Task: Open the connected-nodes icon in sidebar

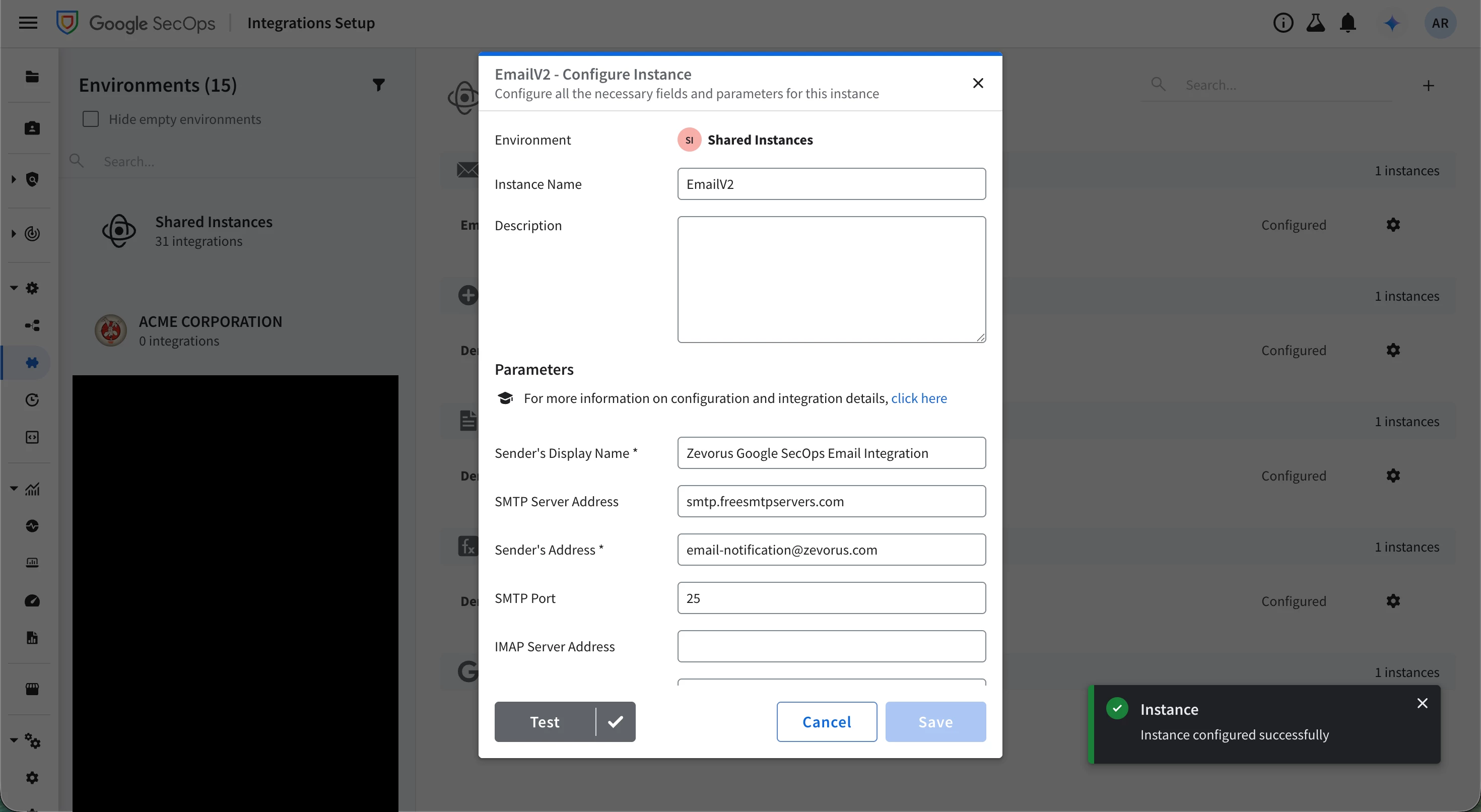Action: [32, 325]
